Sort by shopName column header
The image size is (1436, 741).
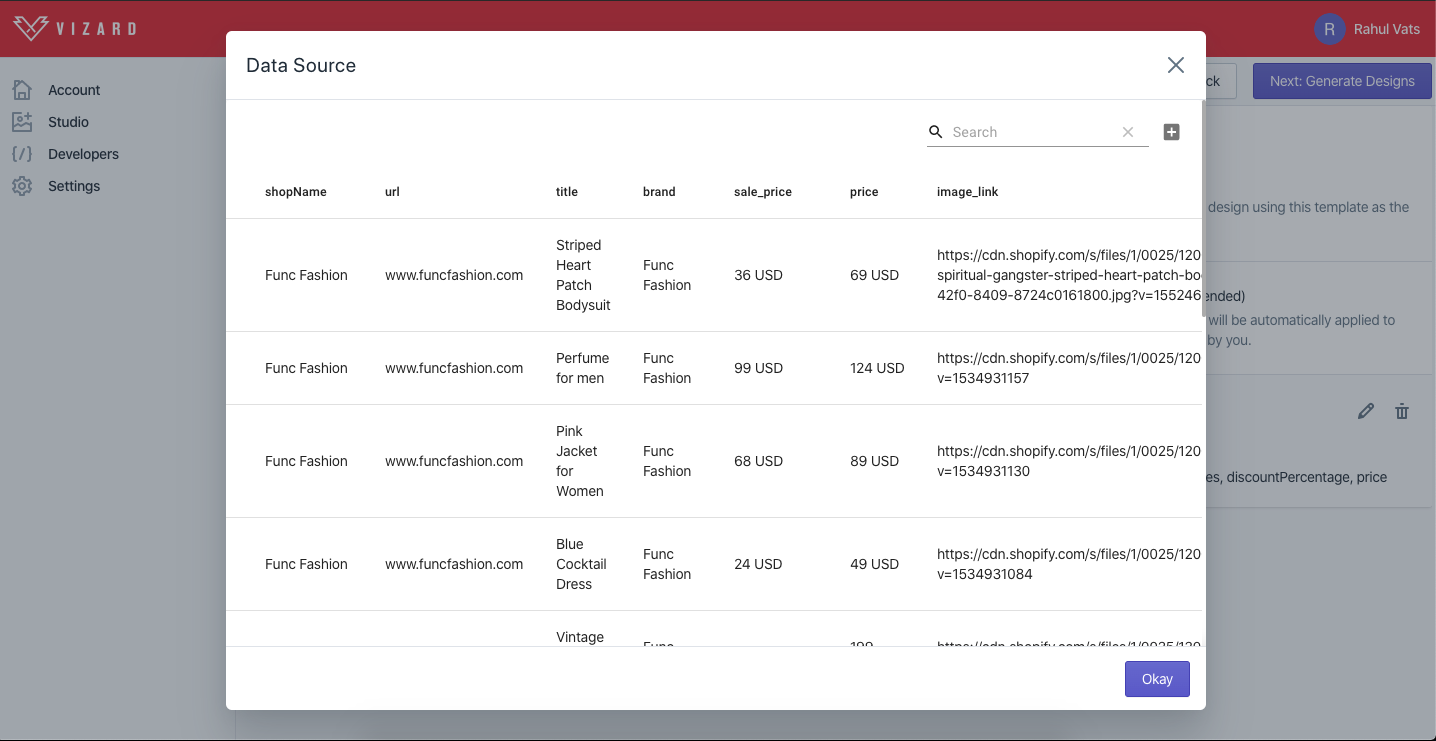[x=296, y=192]
